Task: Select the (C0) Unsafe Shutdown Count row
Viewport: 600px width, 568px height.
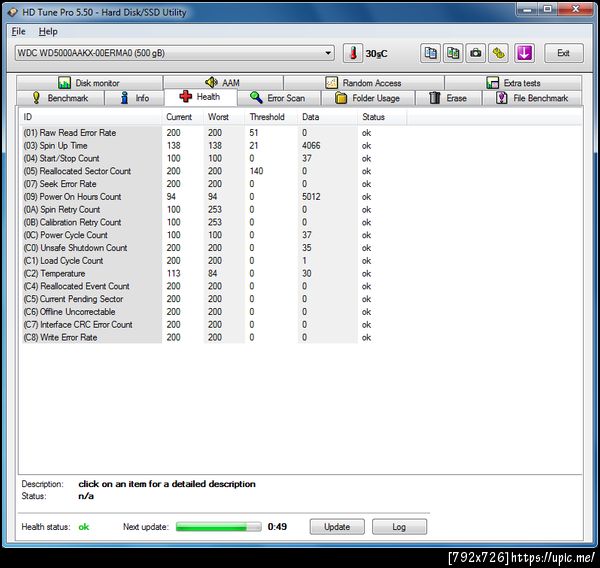Action: pos(214,248)
